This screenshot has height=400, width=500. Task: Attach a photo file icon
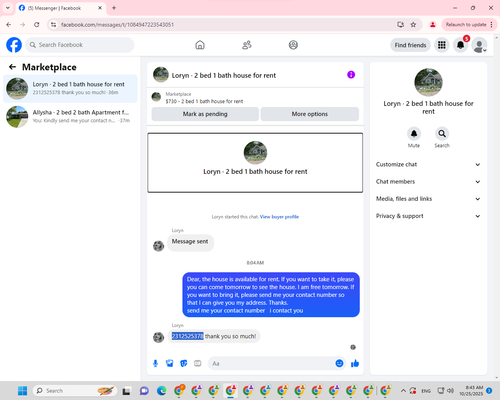tap(170, 363)
